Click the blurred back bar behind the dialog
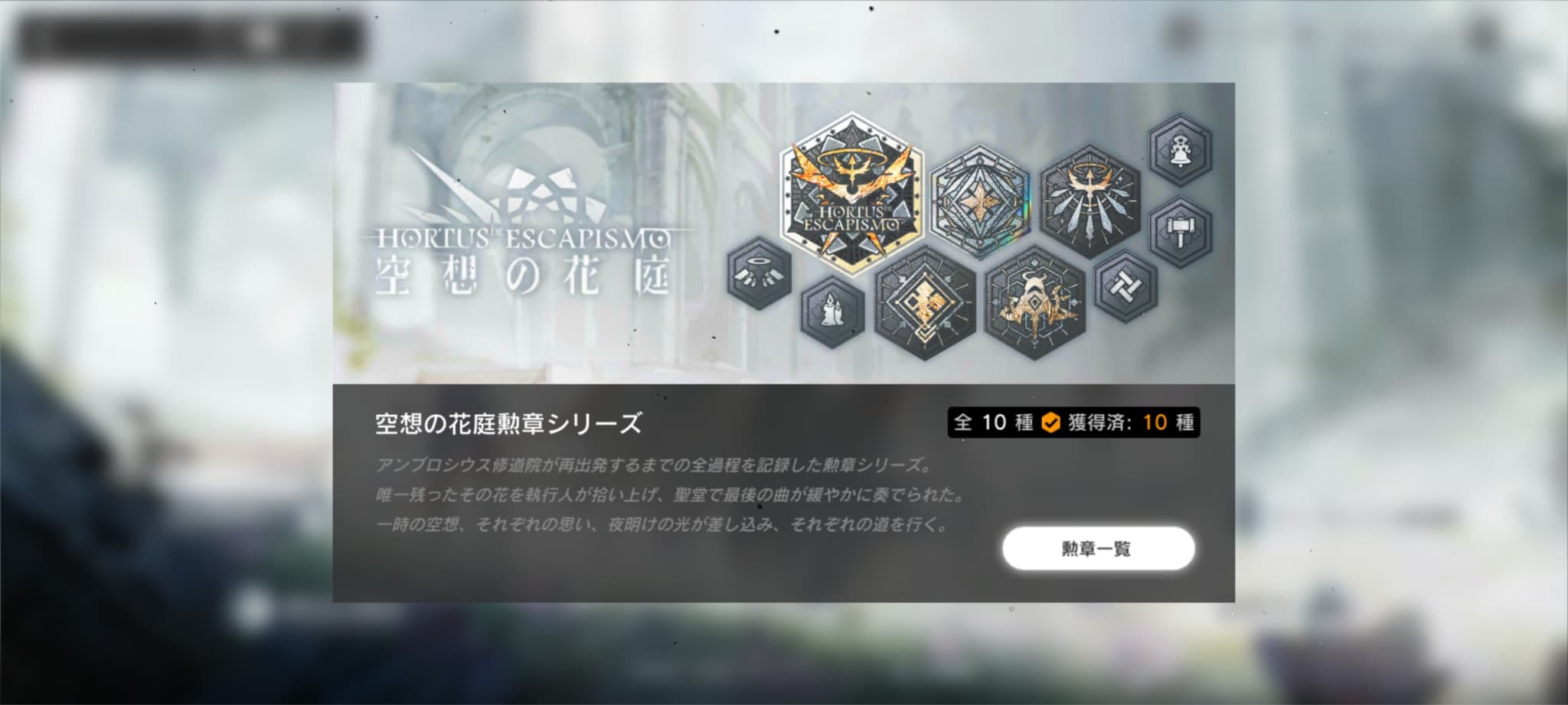This screenshot has height=705, width=1568. [188, 38]
